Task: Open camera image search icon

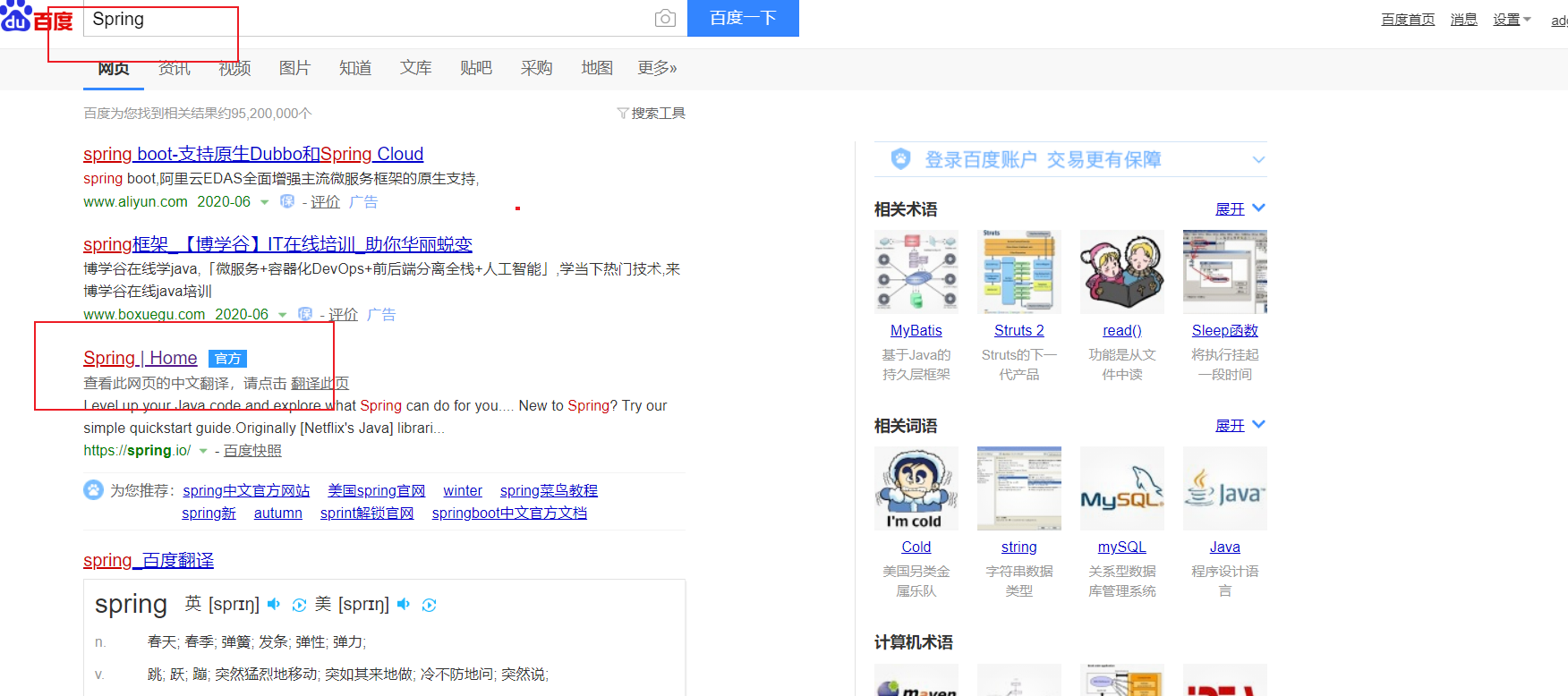Action: coord(665,19)
